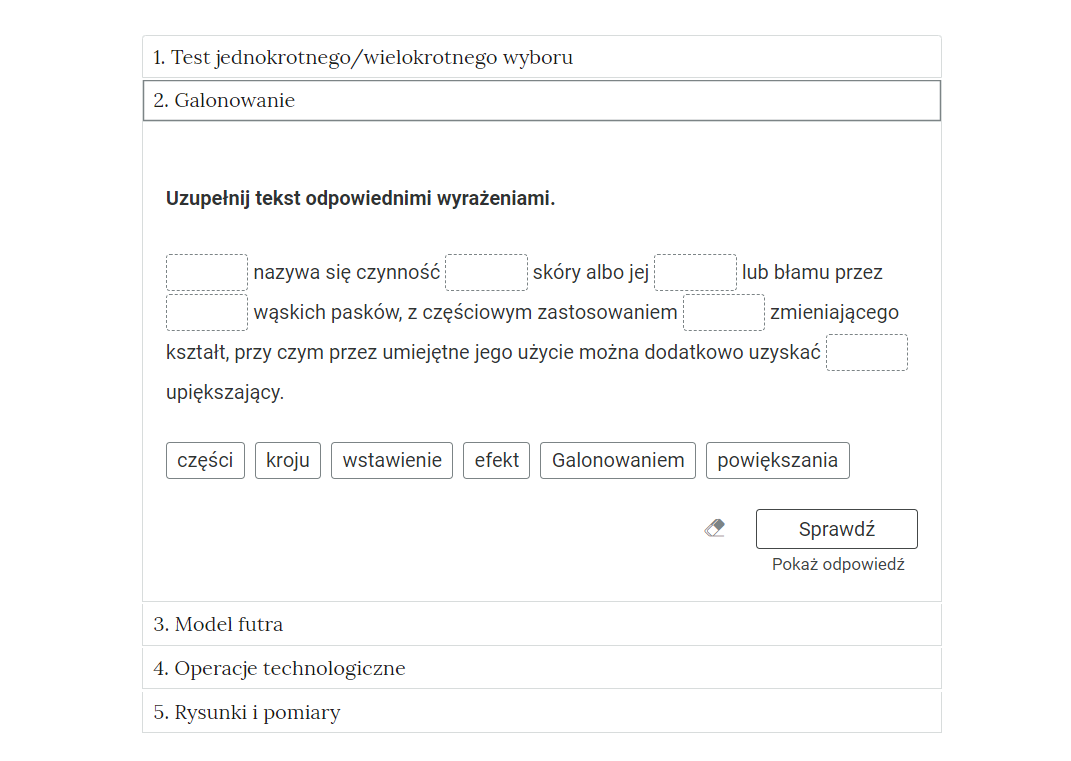
Task: Select the części word tile
Action: [204, 460]
